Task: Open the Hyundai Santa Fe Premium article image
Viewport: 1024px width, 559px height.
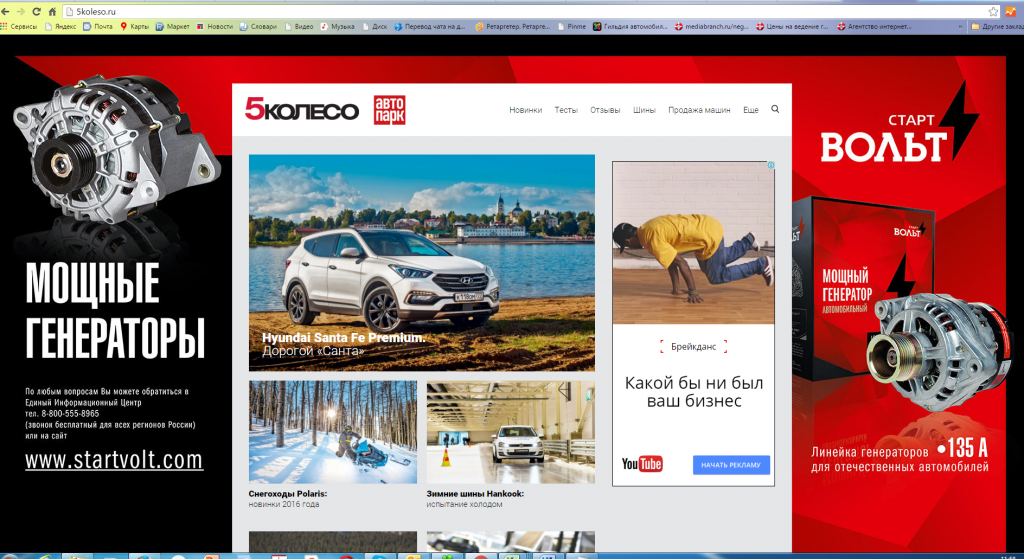Action: click(x=422, y=263)
